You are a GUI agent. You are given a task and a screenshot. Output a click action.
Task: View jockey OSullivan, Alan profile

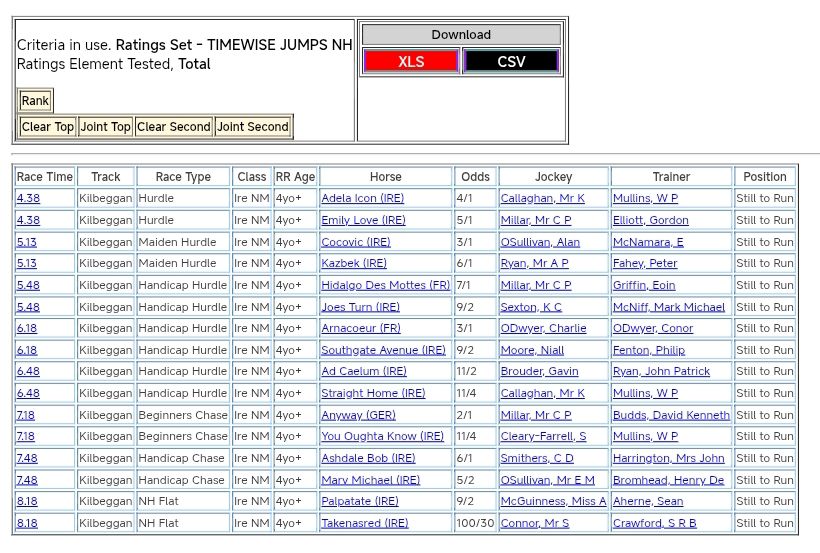pyautogui.click(x=539, y=242)
